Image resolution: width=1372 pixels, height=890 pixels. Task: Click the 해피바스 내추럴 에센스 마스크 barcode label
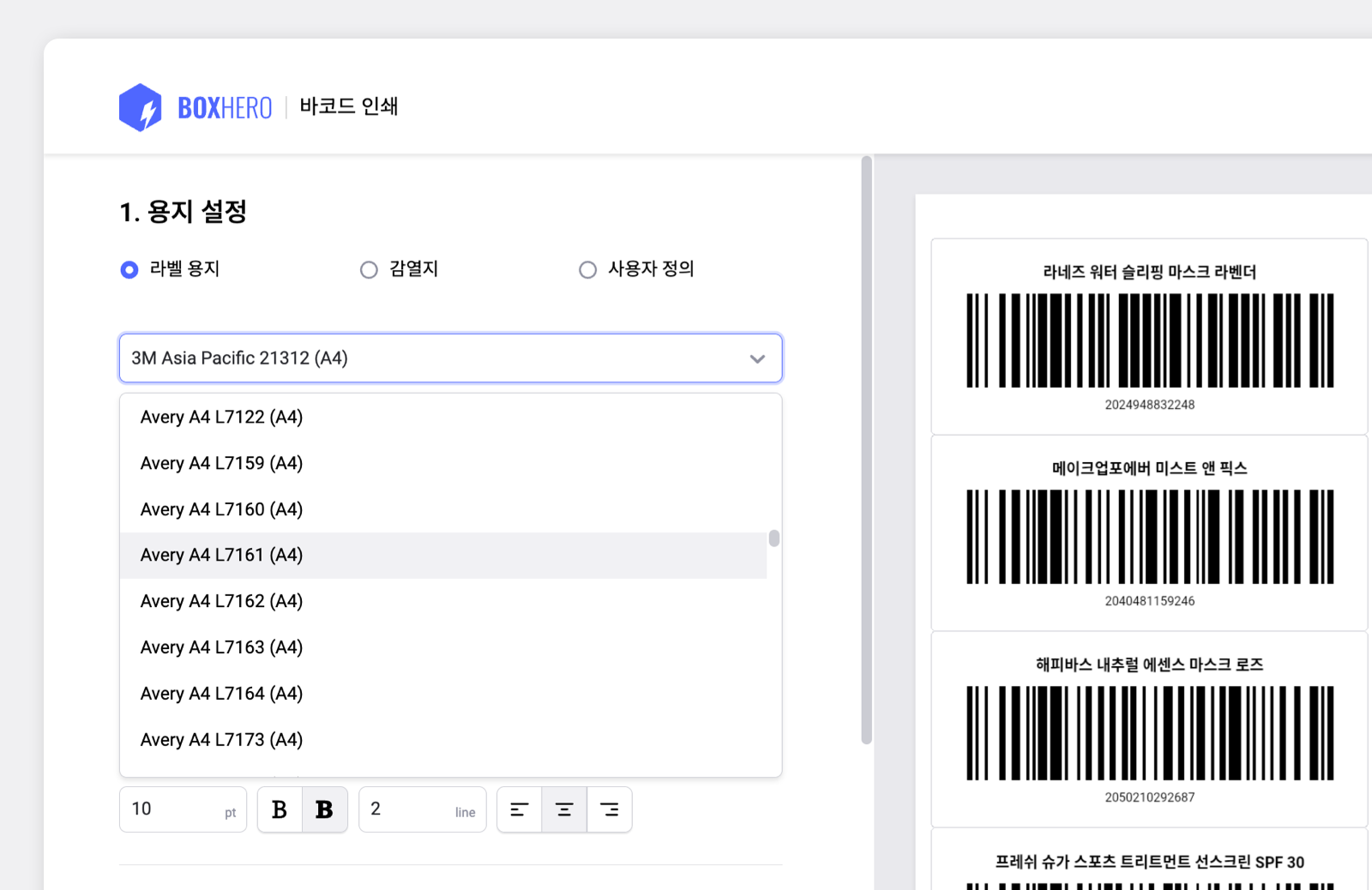(1149, 729)
